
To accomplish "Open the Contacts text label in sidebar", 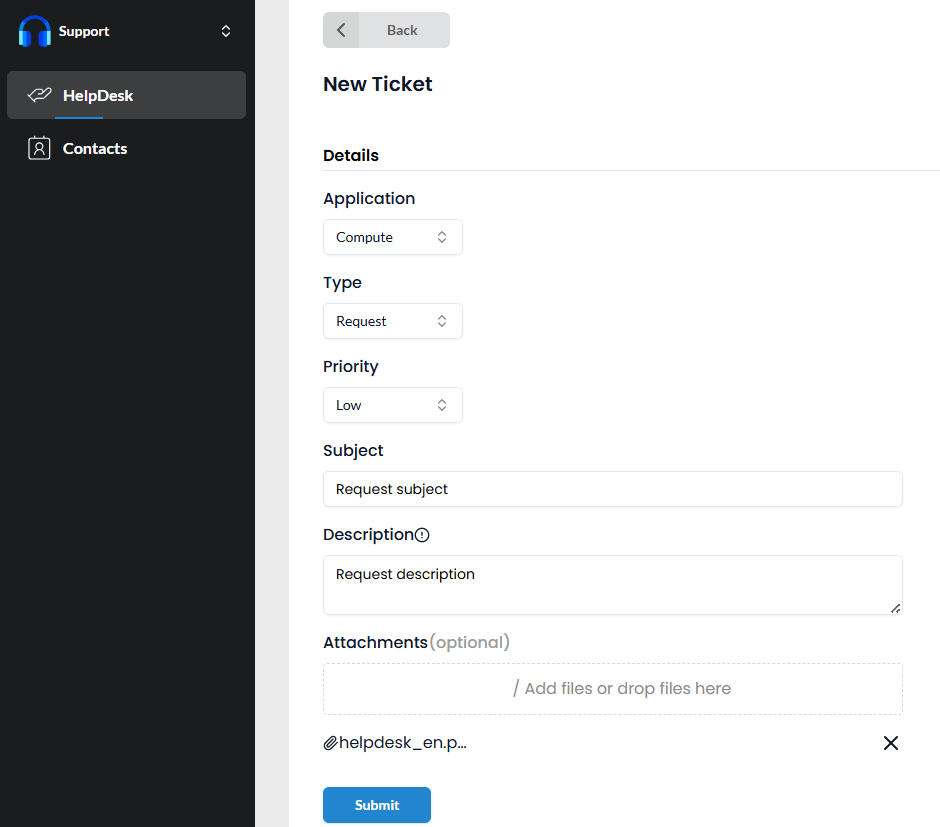I will point(95,149).
